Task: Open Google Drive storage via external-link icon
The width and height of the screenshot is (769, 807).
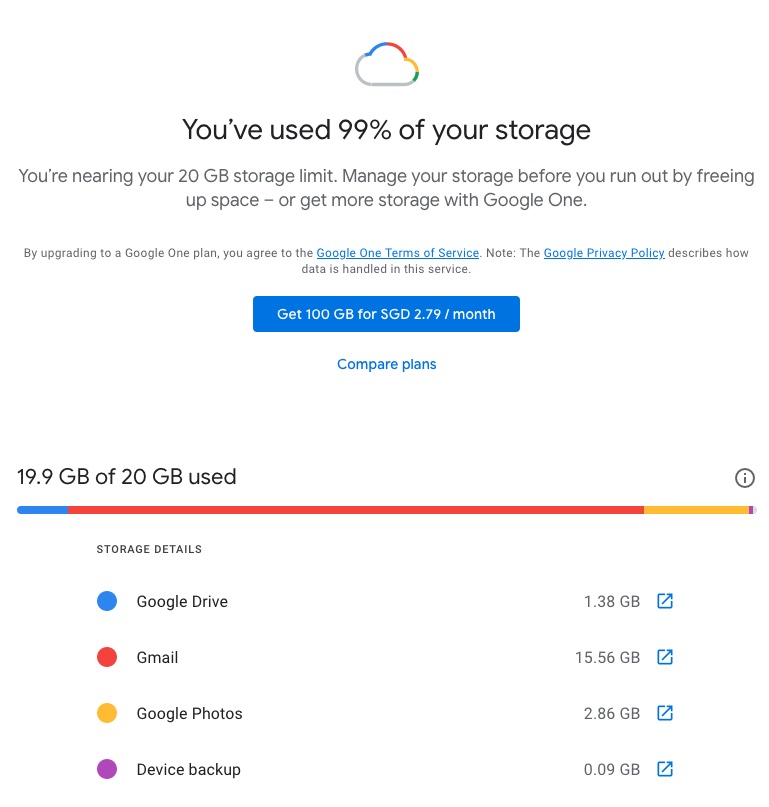Action: [x=664, y=601]
